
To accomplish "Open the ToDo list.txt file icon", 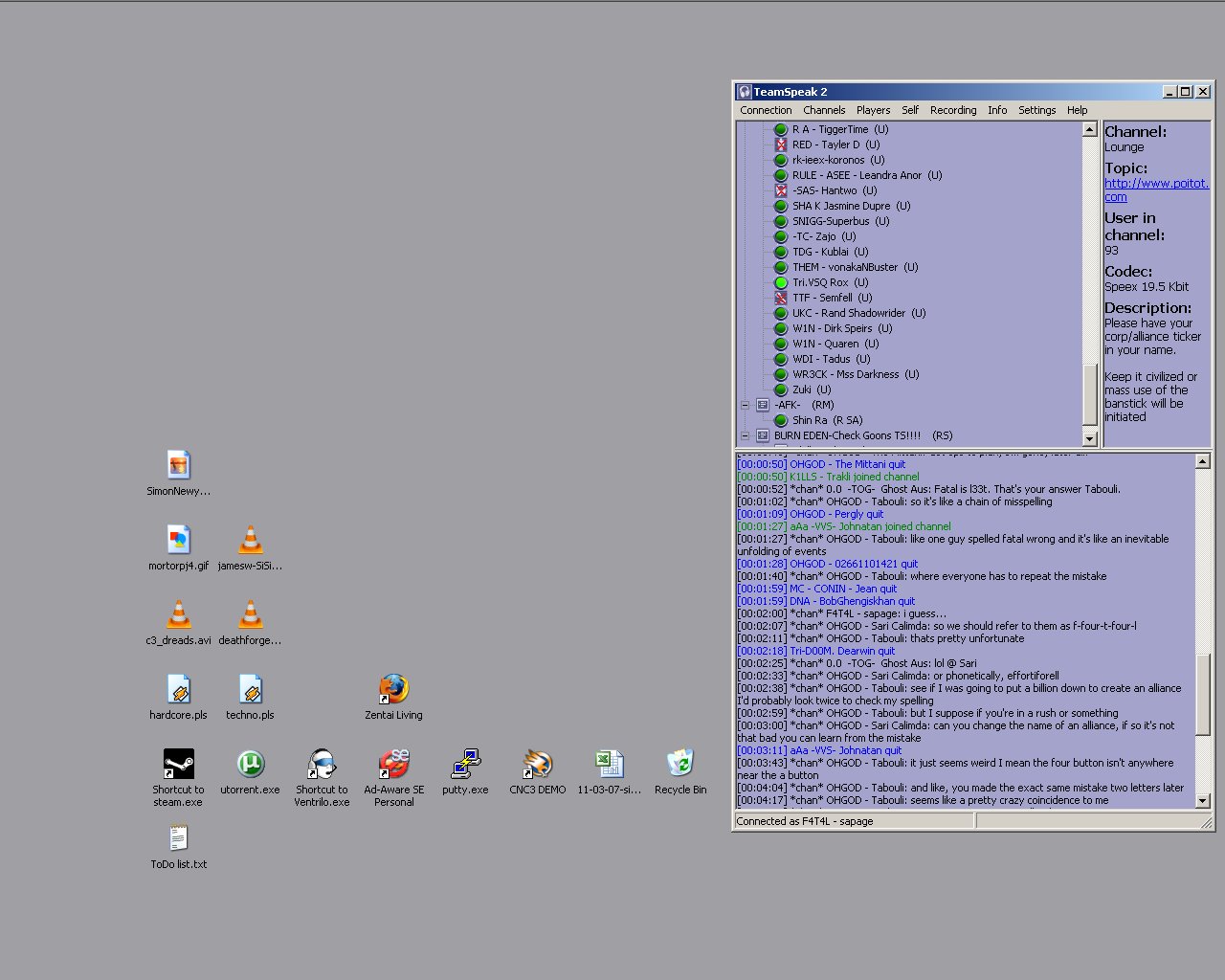I will click(x=179, y=838).
